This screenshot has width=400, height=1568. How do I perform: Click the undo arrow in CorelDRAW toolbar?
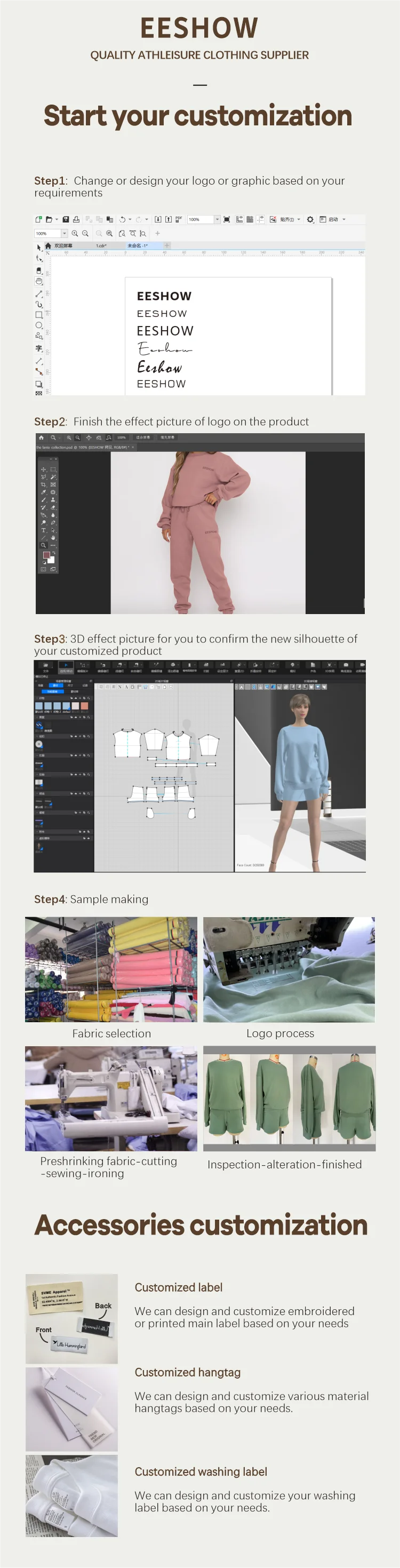(x=122, y=219)
